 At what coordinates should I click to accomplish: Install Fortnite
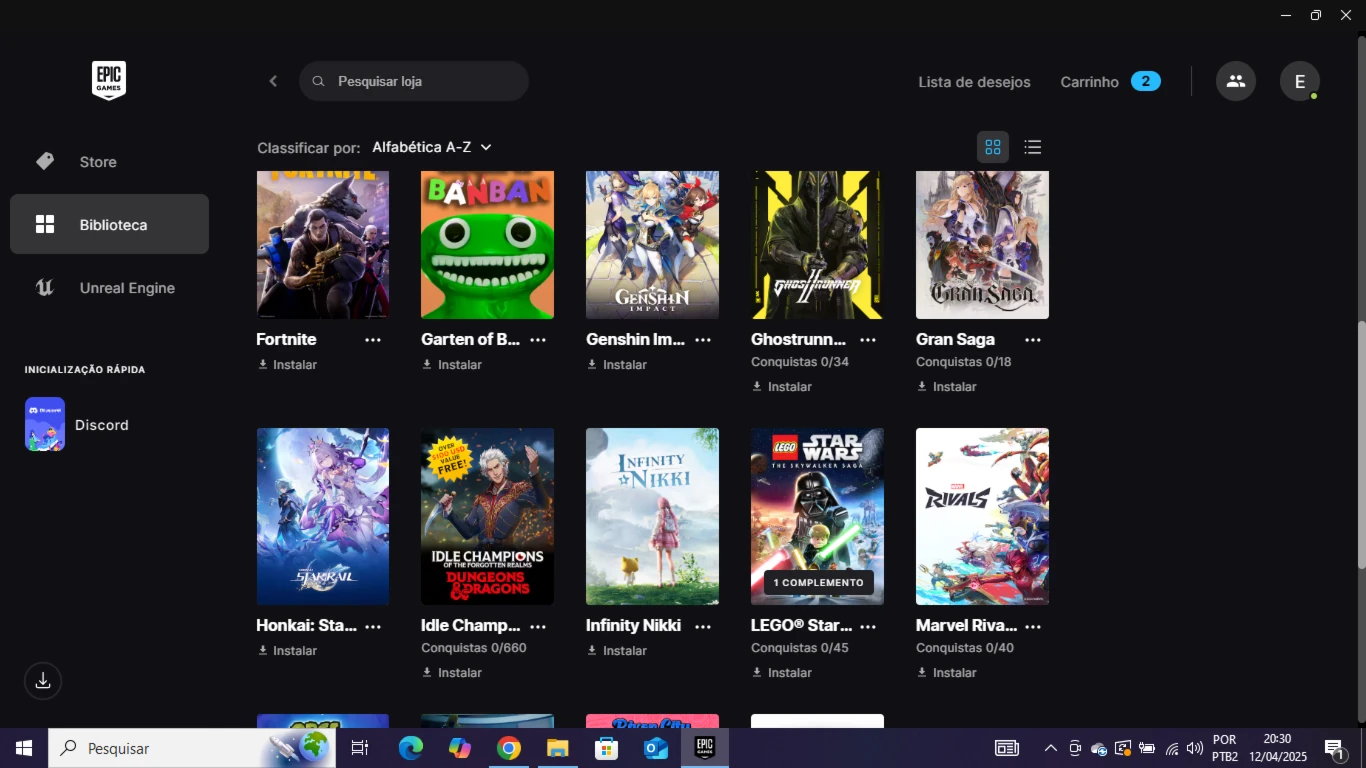[287, 365]
